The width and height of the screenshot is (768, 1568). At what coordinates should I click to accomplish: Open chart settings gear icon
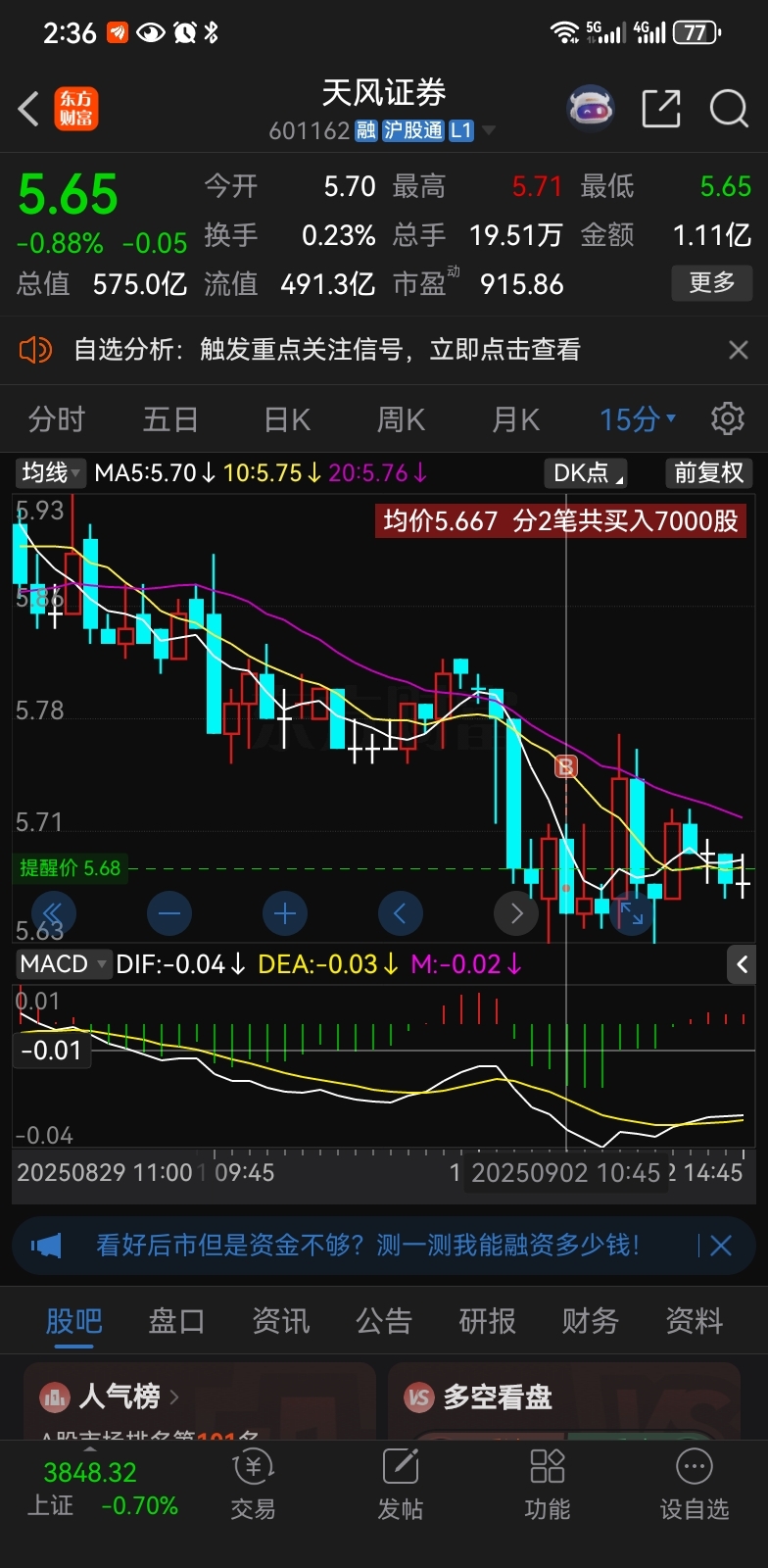click(x=727, y=418)
